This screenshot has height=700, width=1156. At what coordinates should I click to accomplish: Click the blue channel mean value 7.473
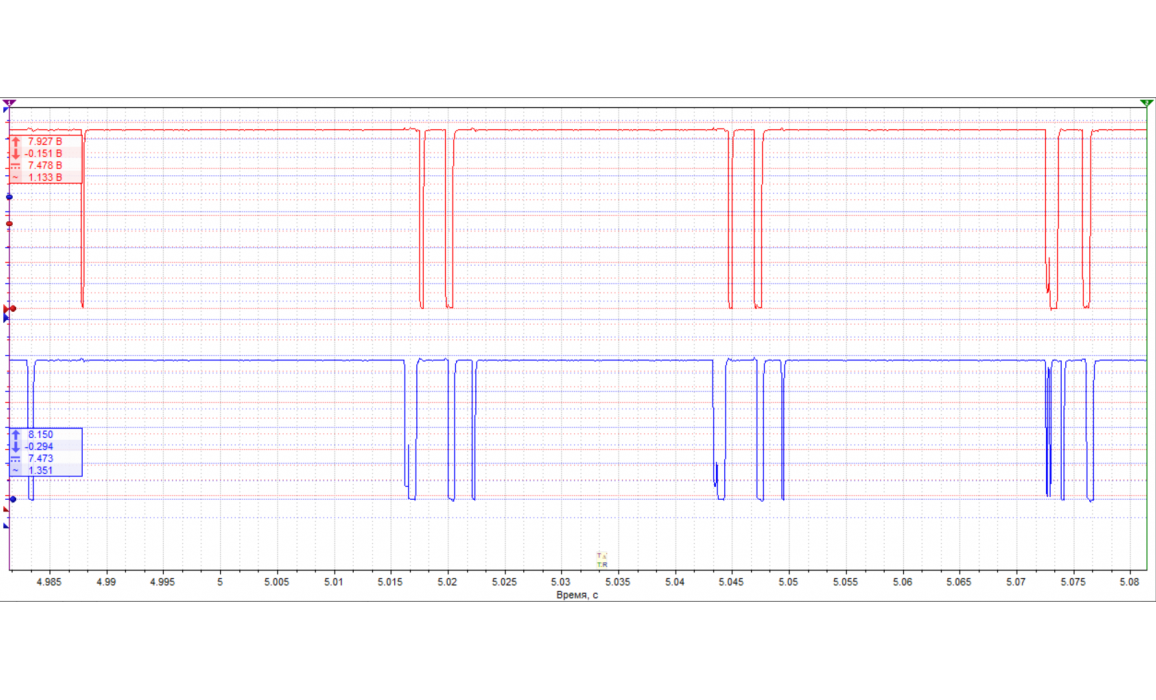pyautogui.click(x=41, y=459)
